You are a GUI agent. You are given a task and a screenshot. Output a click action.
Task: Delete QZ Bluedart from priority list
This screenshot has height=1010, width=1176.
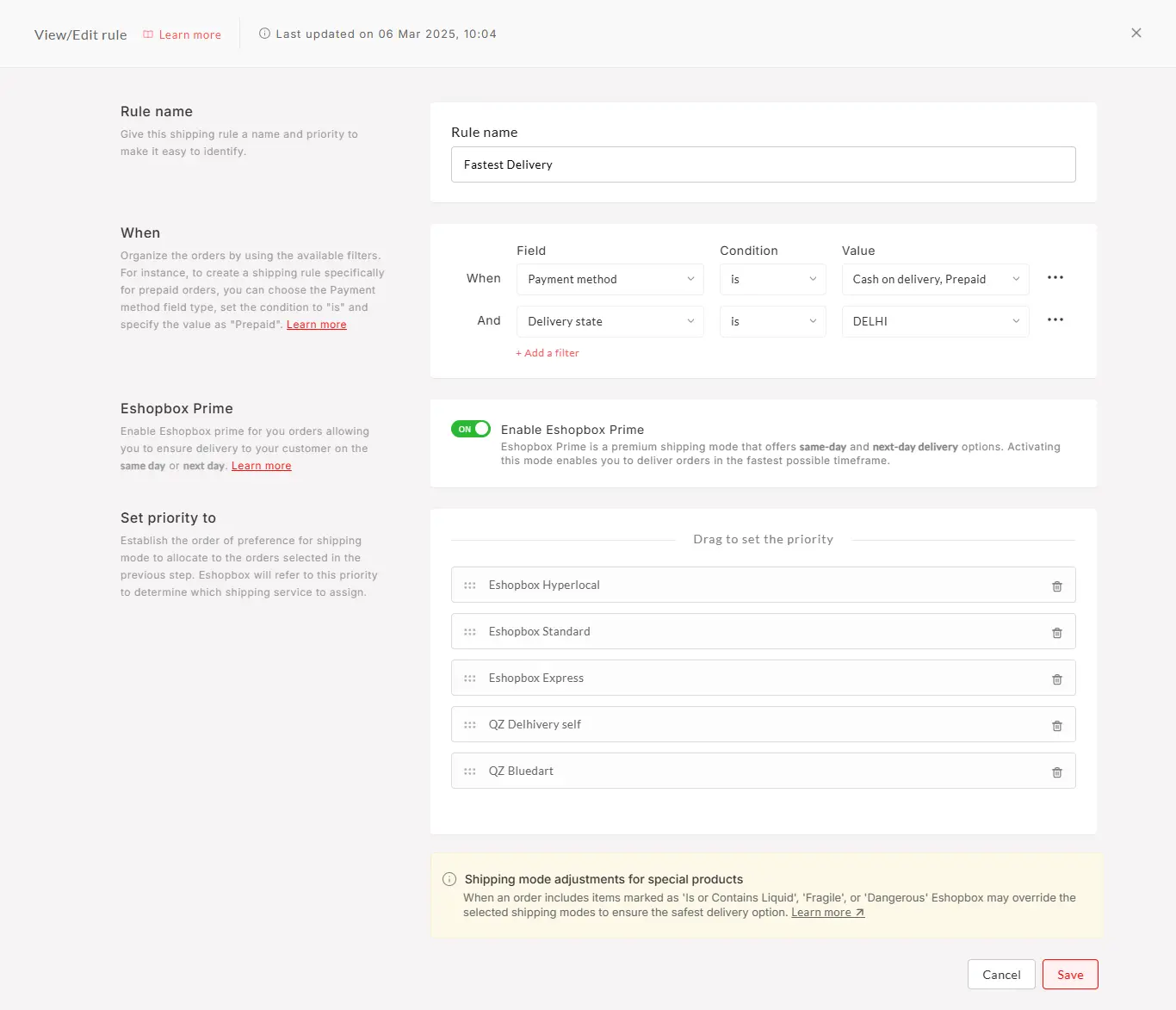[x=1057, y=772]
